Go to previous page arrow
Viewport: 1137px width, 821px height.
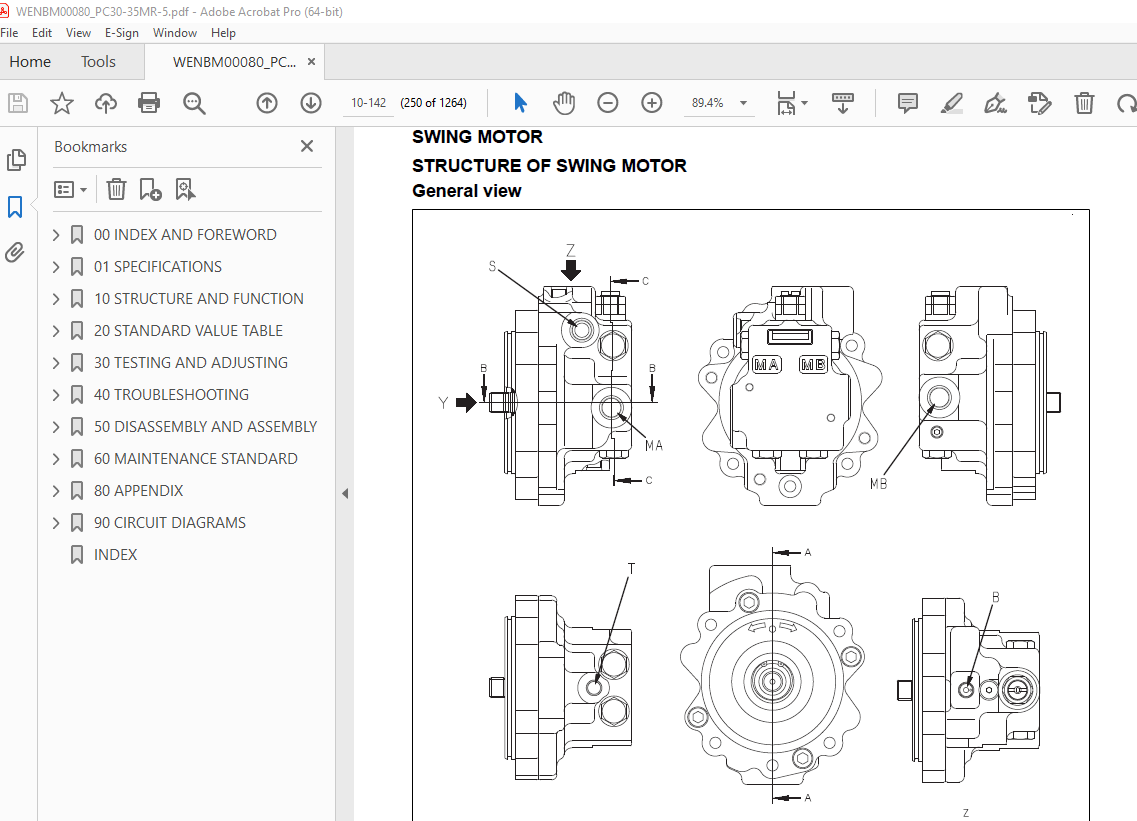pyautogui.click(x=267, y=103)
